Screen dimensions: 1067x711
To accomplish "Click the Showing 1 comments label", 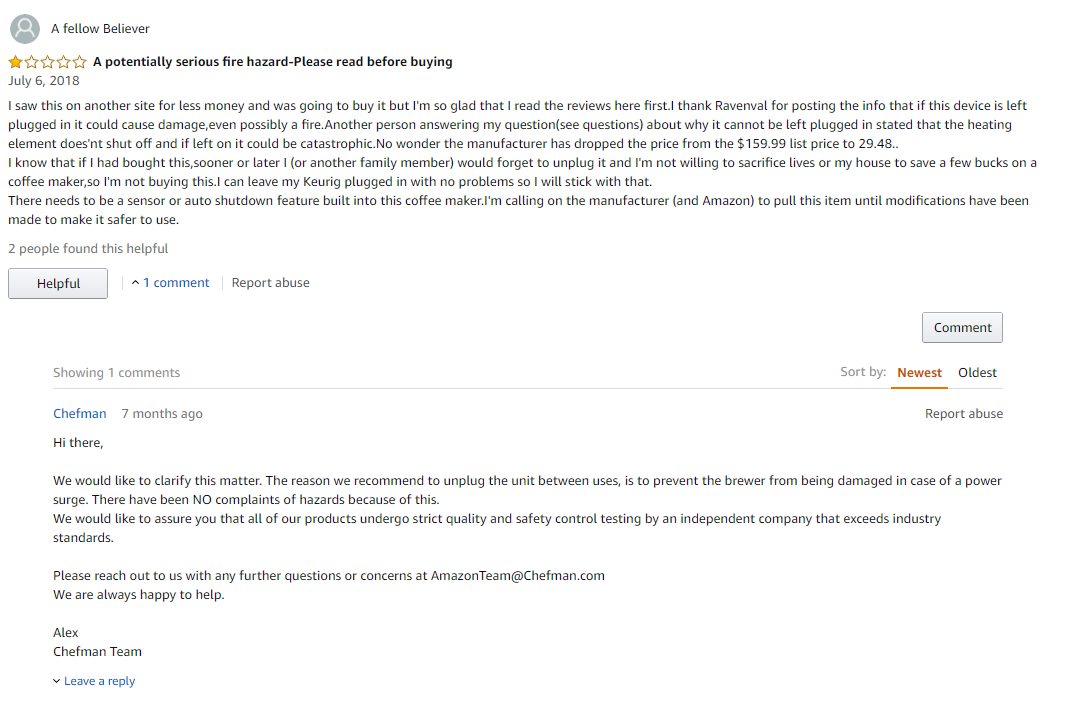I will pos(116,373).
